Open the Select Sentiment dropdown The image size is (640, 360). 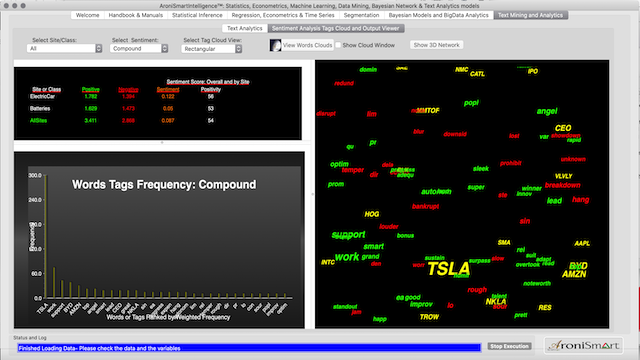pyautogui.click(x=139, y=48)
